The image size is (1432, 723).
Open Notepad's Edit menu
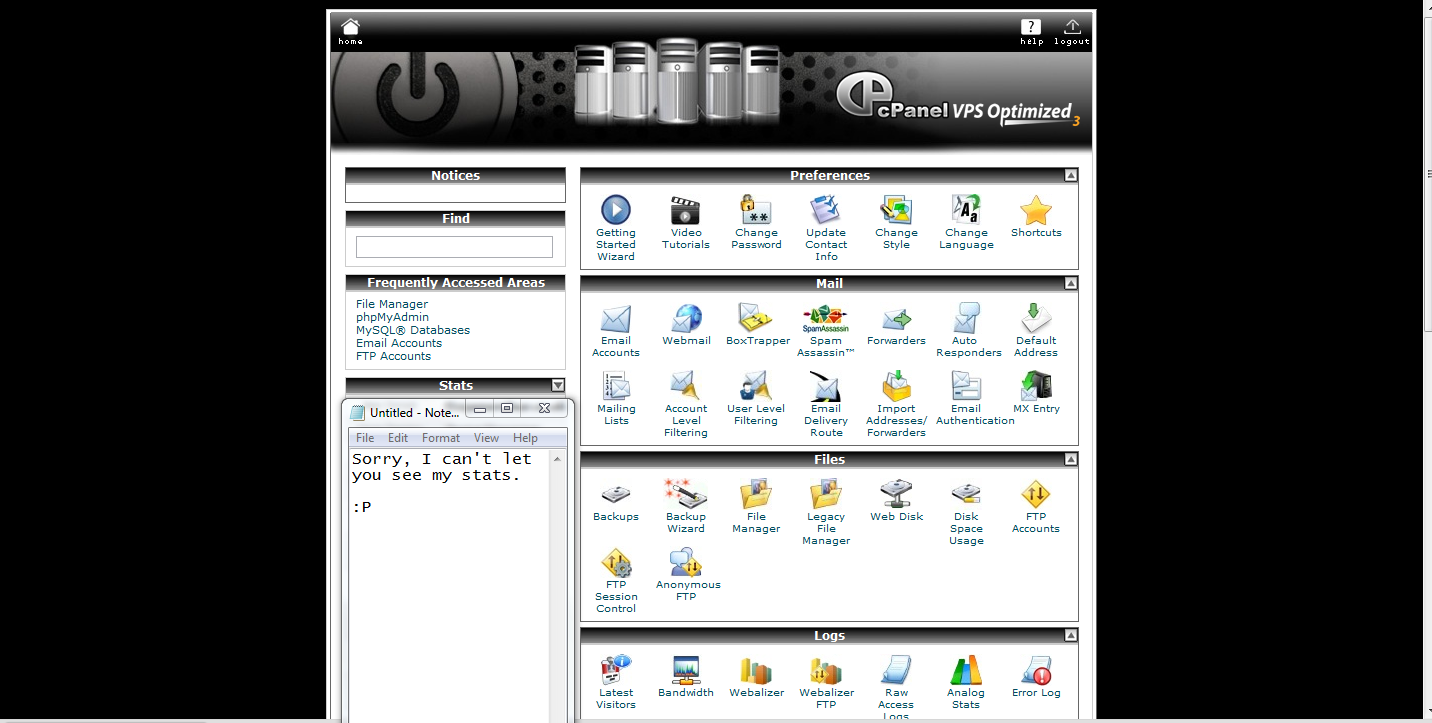397,437
